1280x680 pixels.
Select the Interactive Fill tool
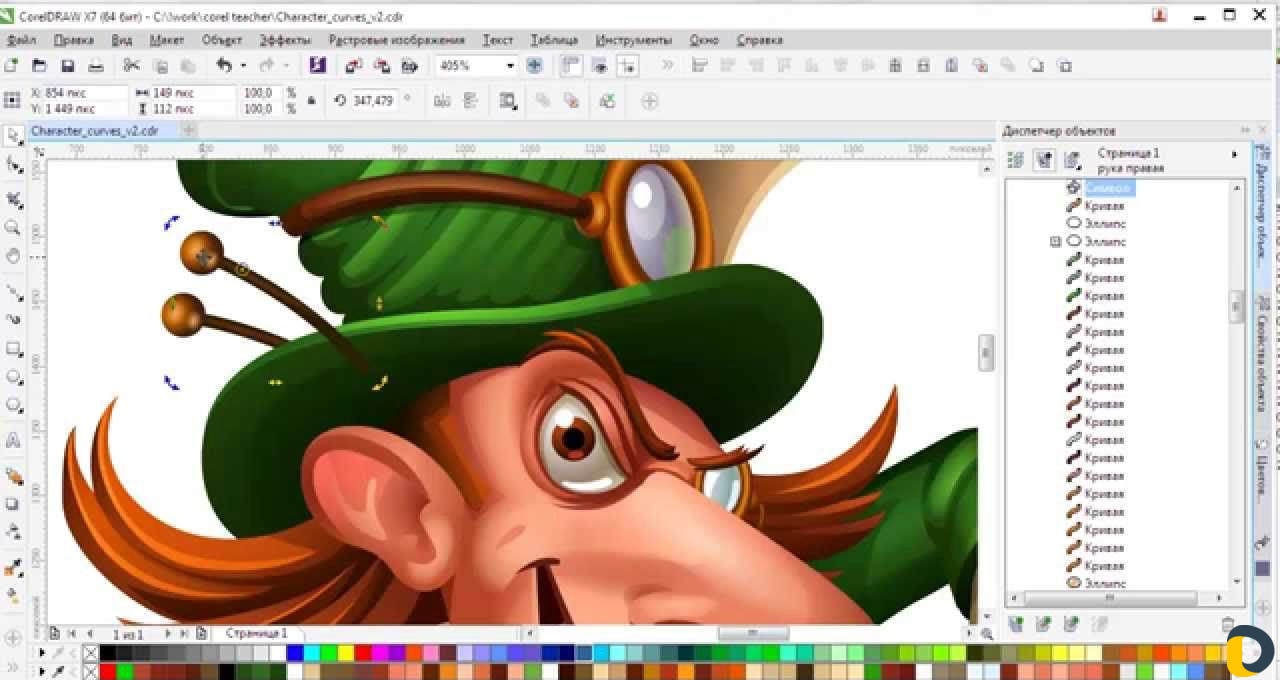pyautogui.click(x=13, y=596)
